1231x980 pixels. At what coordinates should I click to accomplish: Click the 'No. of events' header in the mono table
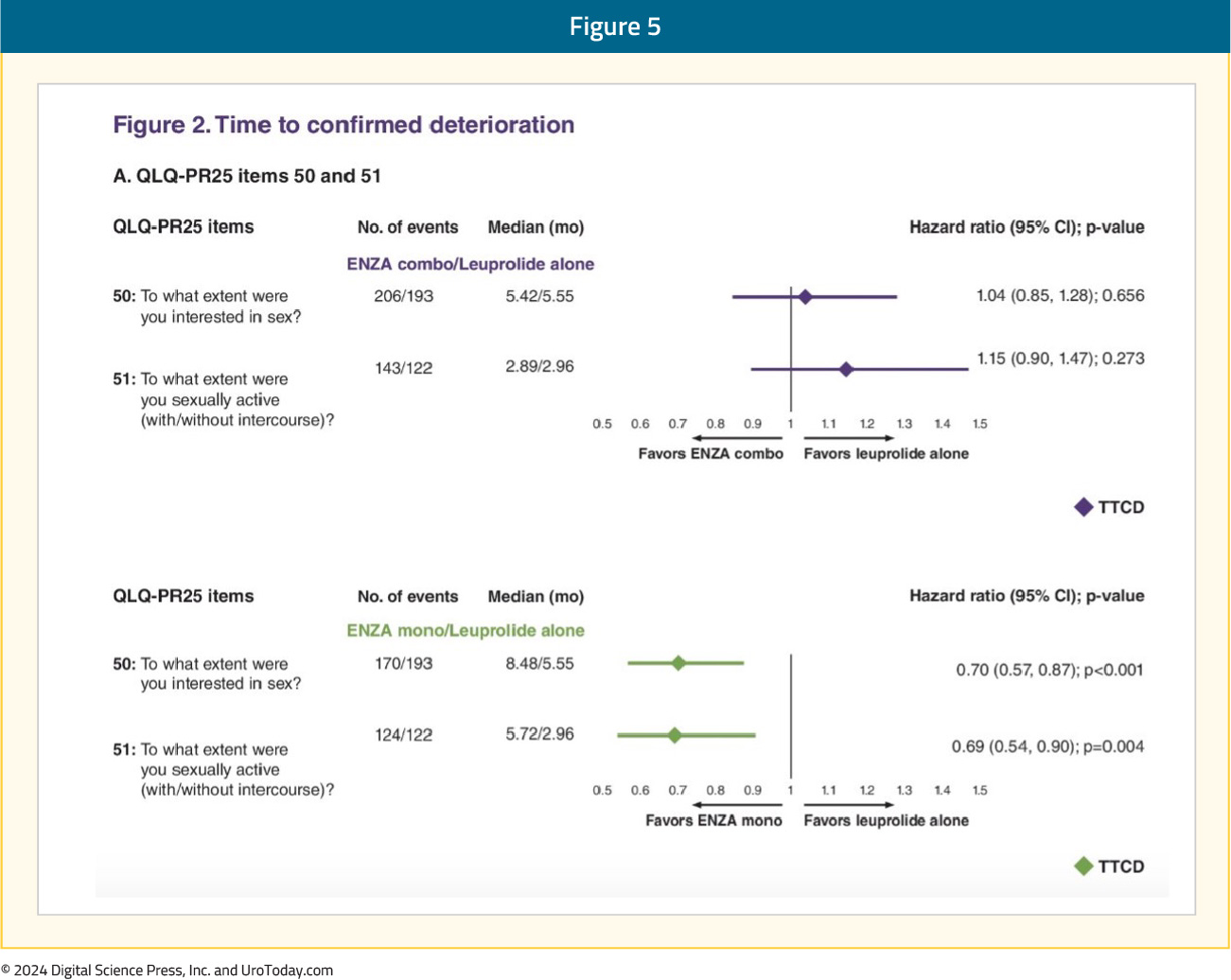pos(408,597)
